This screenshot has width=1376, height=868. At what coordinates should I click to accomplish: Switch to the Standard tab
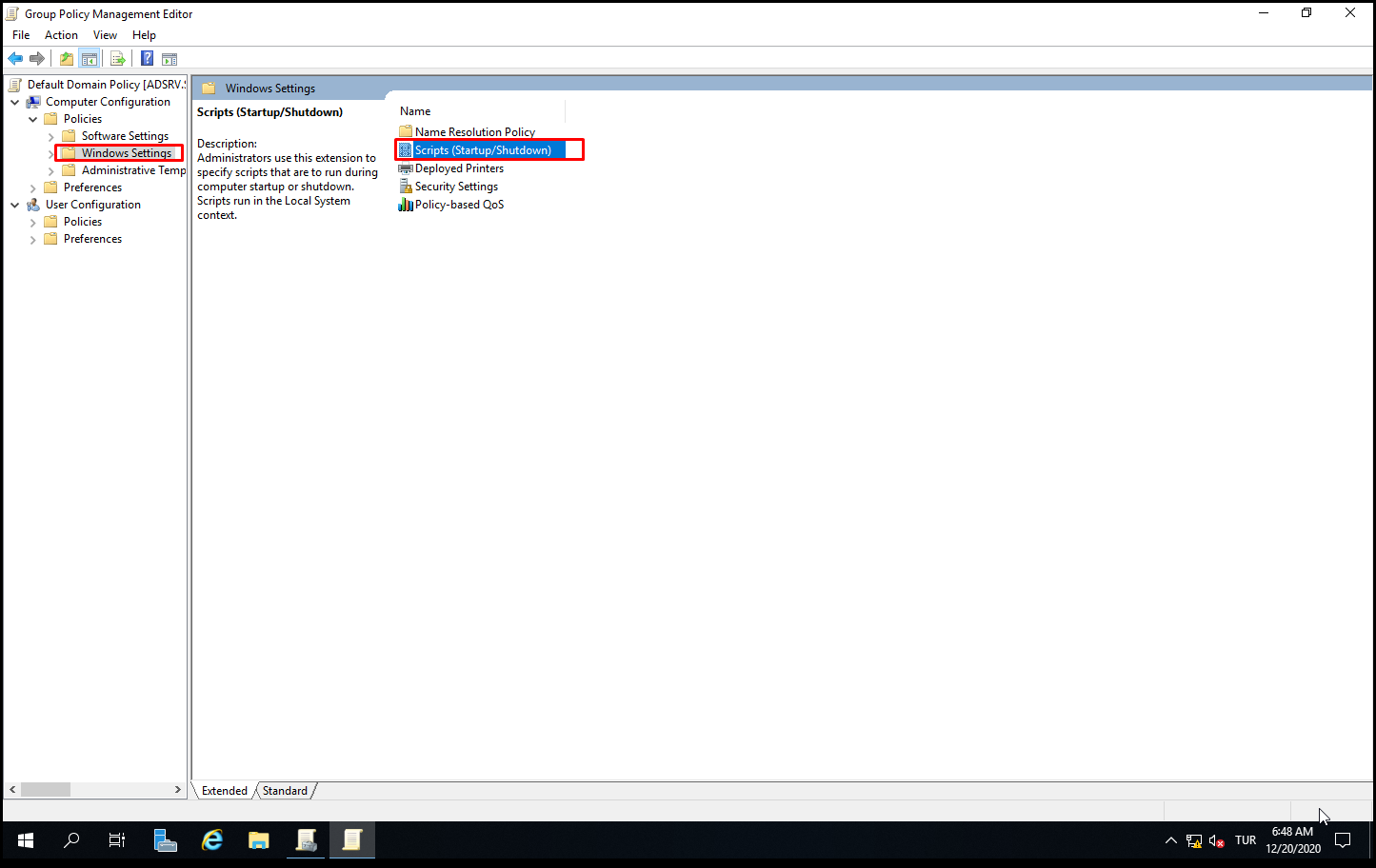(x=285, y=791)
